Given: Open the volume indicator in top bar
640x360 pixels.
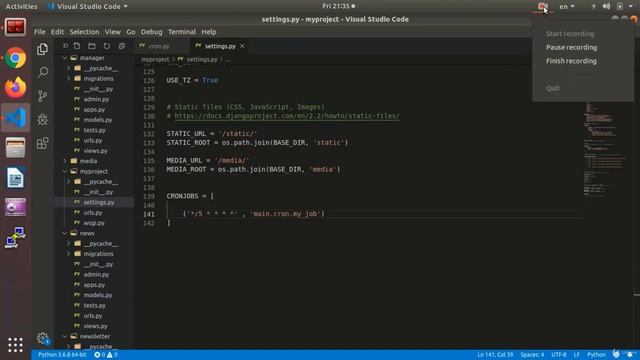Looking at the screenshot, I should point(607,6).
